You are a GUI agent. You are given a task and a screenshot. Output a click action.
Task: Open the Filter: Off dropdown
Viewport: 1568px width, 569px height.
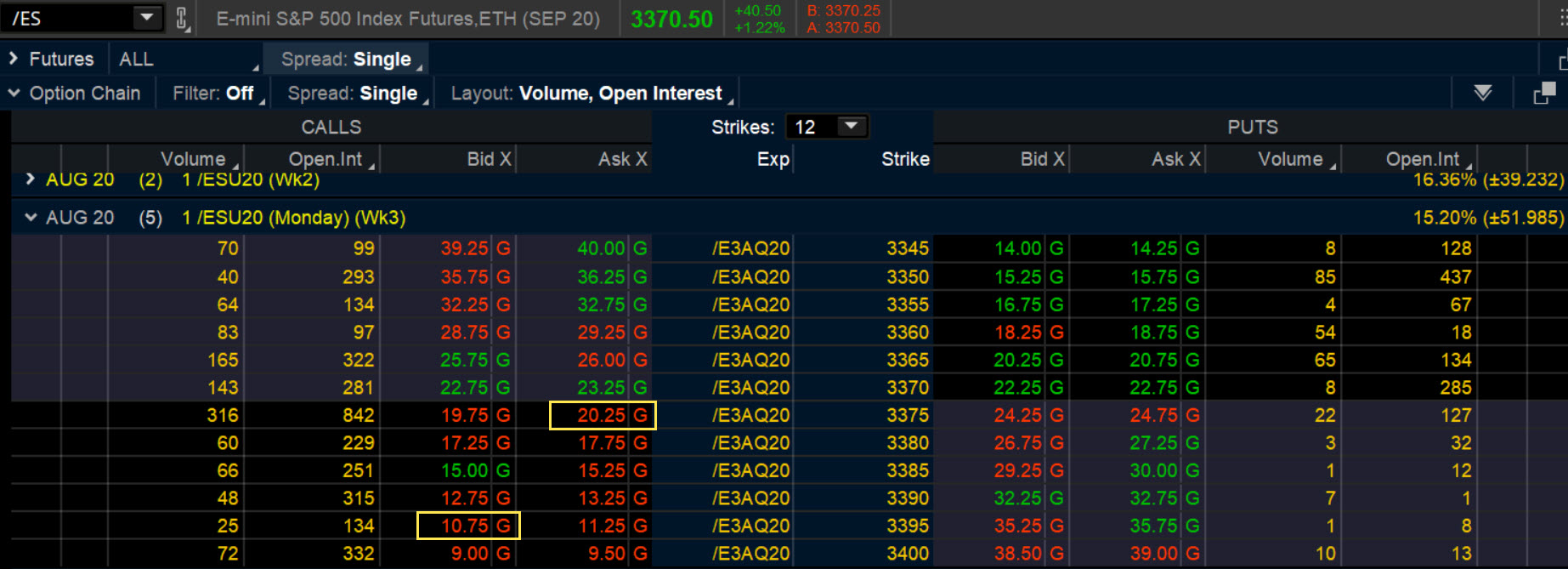(218, 93)
